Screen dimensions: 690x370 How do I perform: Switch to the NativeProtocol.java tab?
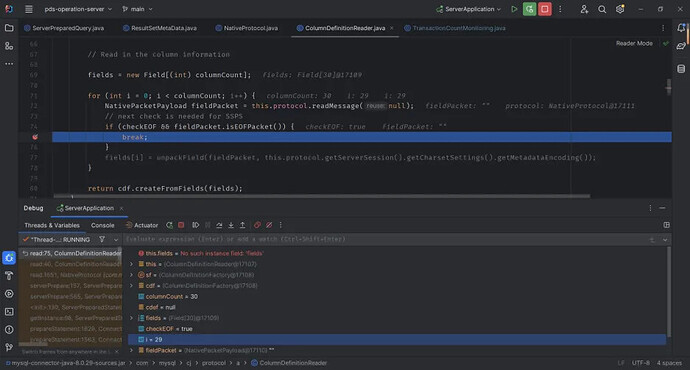tap(246, 28)
